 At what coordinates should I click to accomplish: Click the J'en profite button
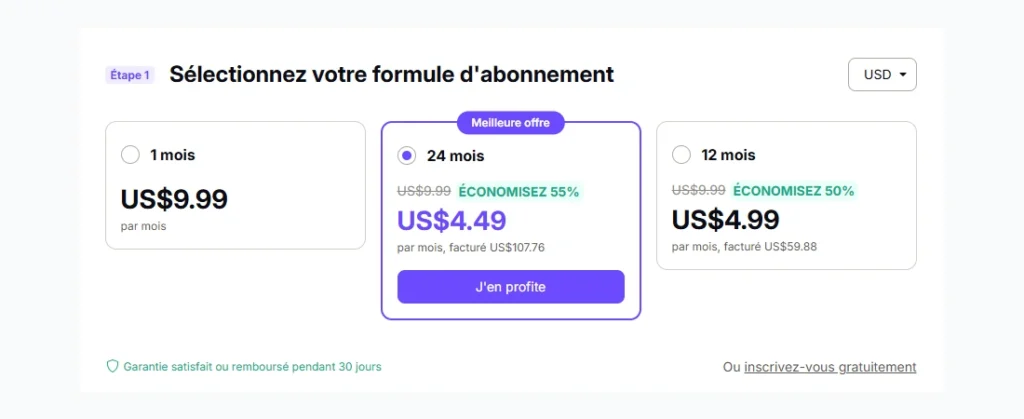(511, 287)
